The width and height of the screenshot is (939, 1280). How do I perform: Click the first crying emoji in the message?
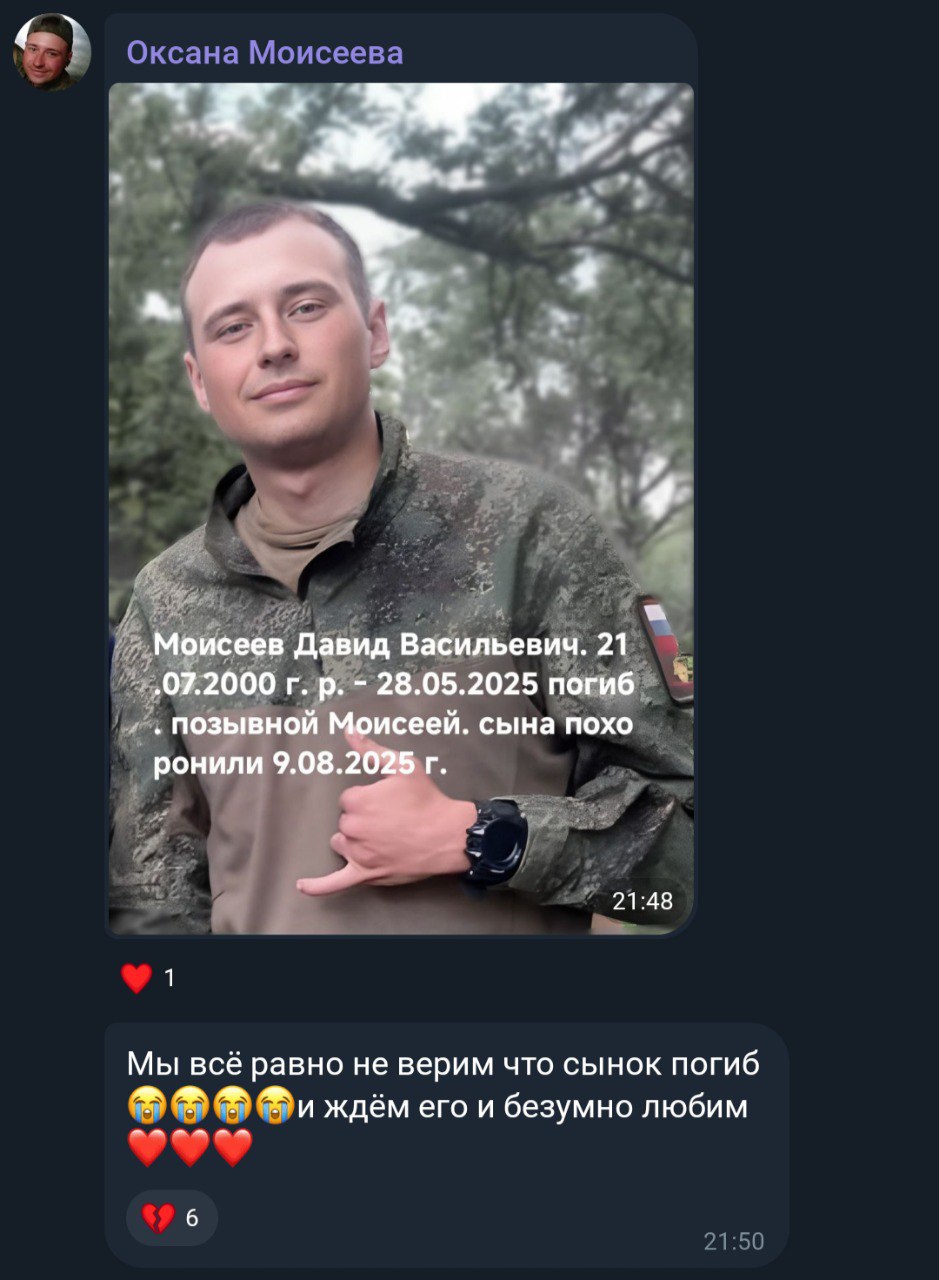(147, 1107)
